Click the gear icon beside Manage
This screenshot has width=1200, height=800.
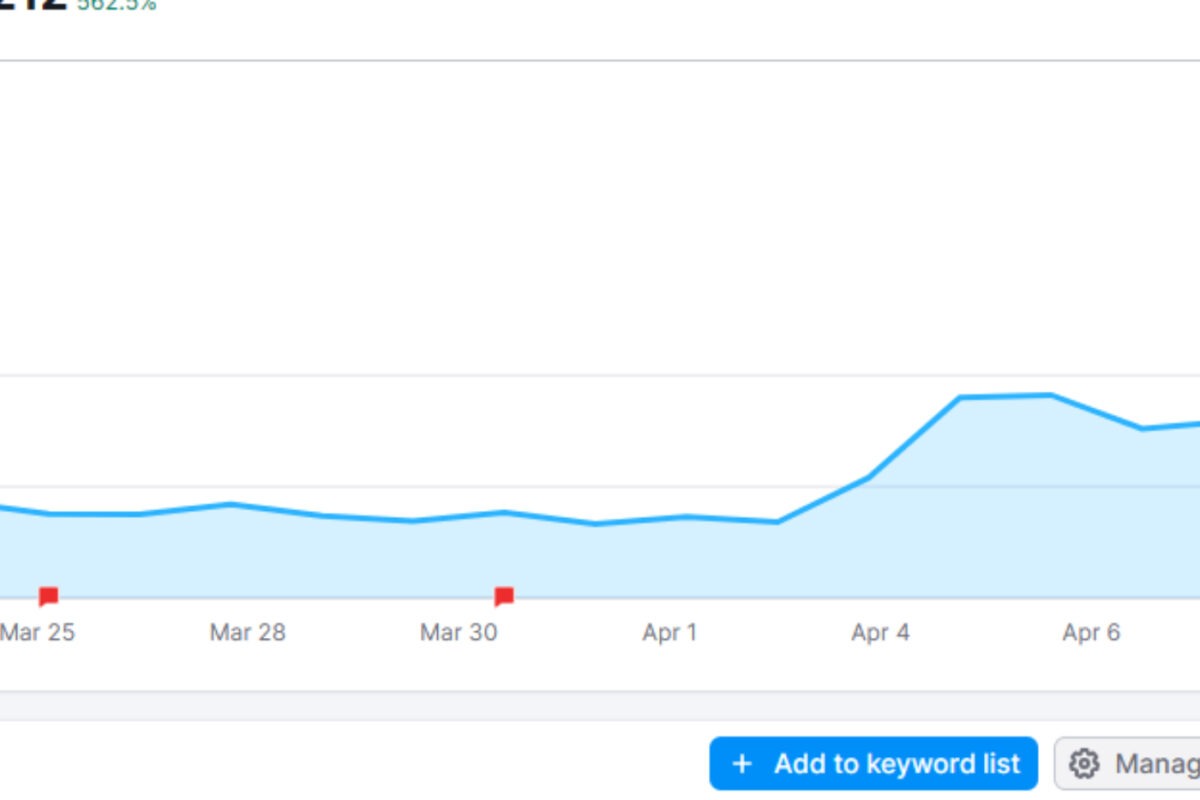pos(1083,763)
